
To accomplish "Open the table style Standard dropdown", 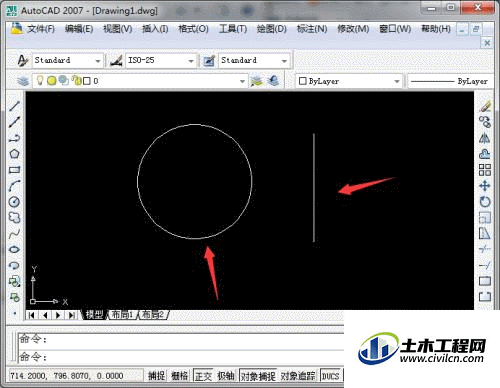I will tap(284, 61).
